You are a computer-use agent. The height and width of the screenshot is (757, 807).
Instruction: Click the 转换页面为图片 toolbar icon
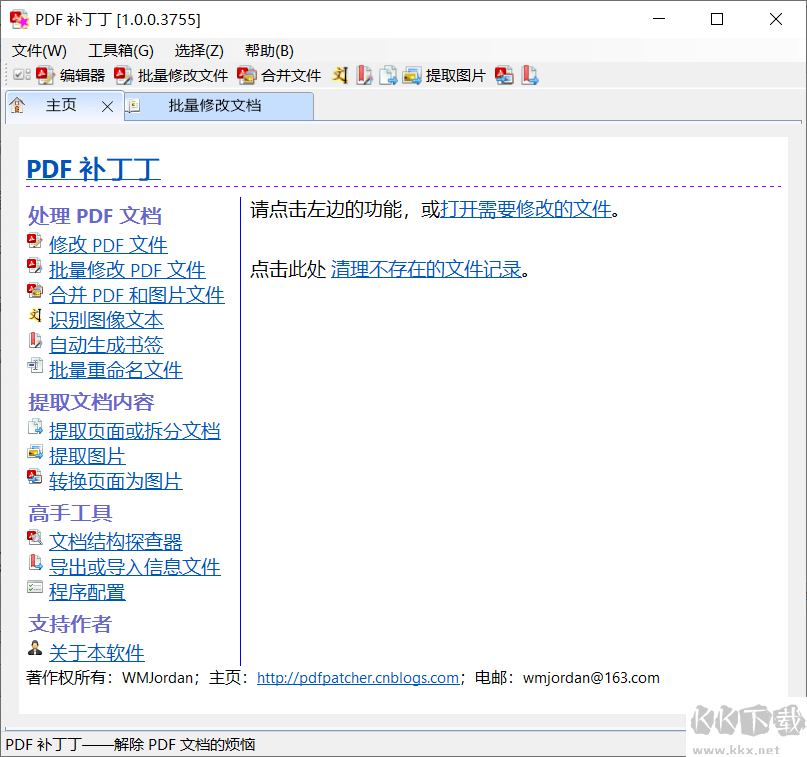pos(504,74)
